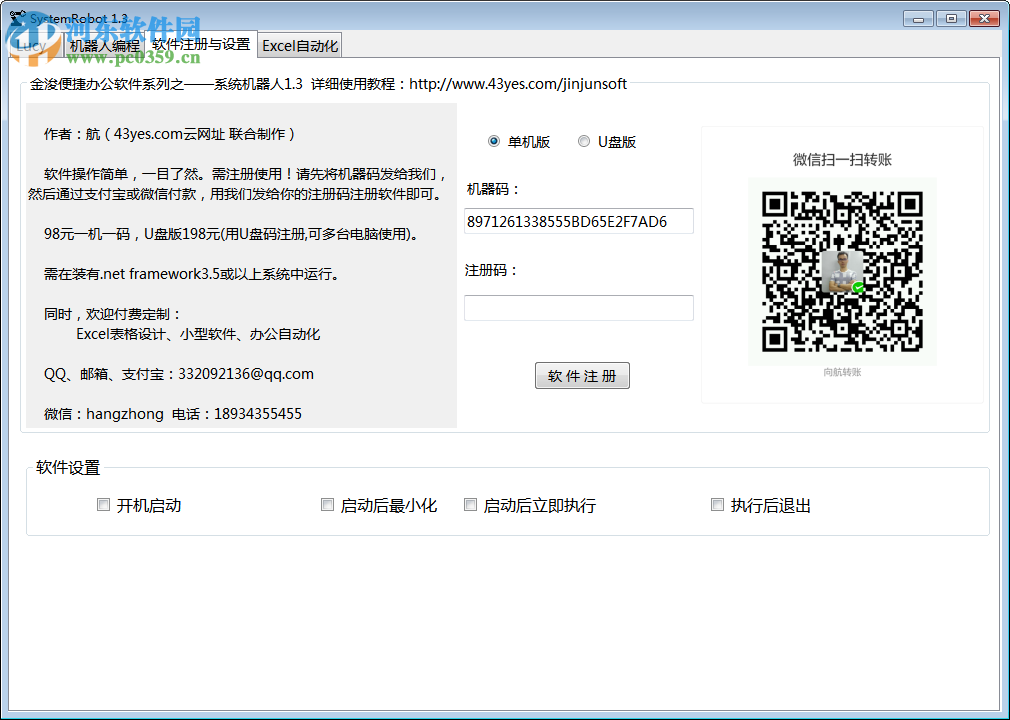Viewport: 1010px width, 720px height.
Task: Click inside the 注册码 input field
Action: [x=578, y=307]
